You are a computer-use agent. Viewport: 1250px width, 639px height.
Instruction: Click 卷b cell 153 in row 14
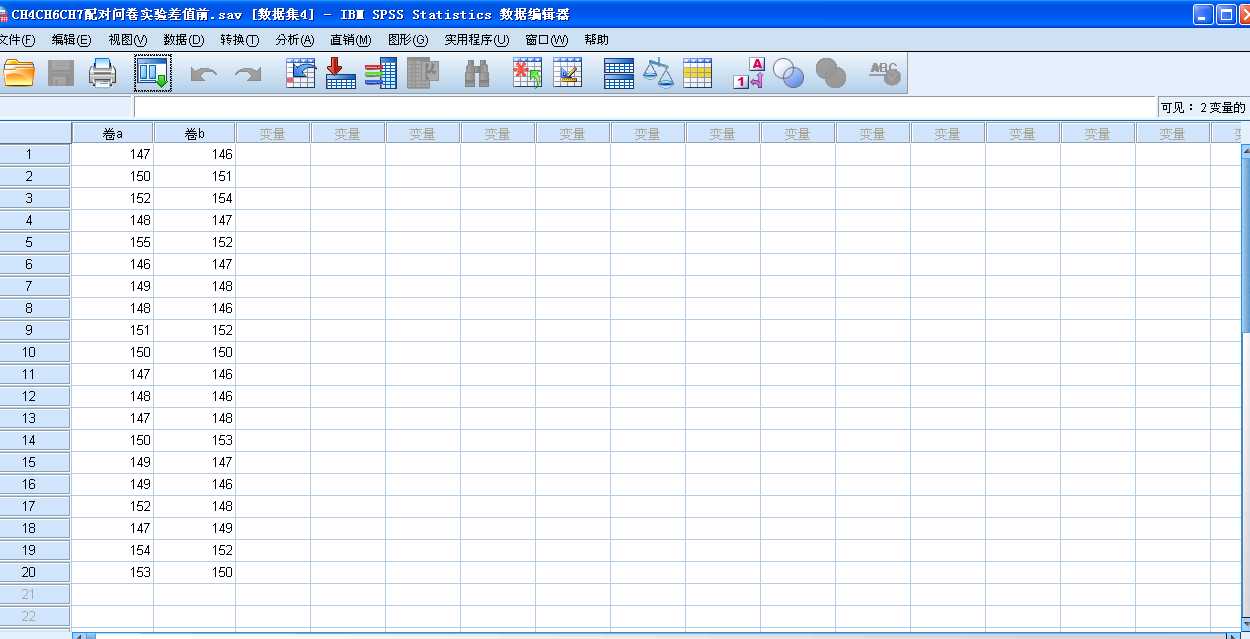tap(194, 440)
